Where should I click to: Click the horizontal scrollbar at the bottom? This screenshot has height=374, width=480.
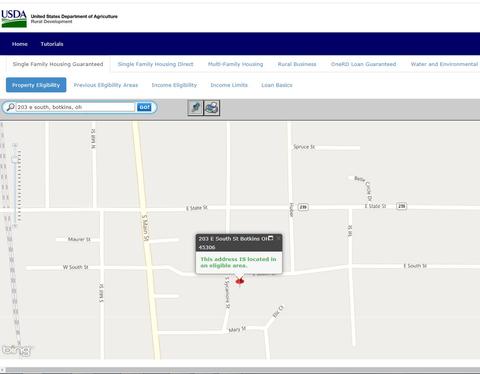(243, 370)
